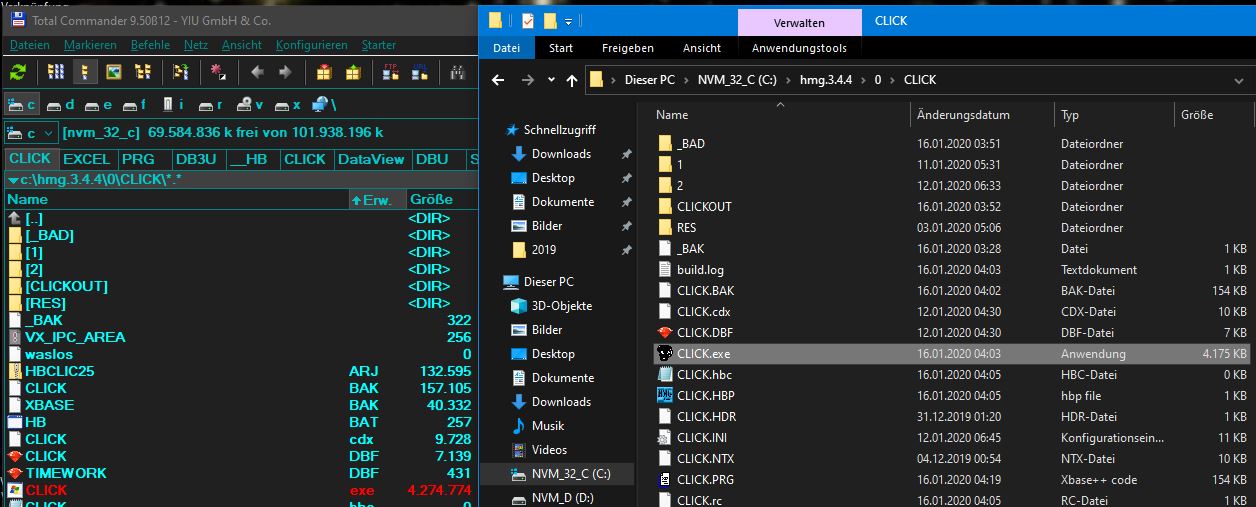
Task: Click the Größe column header in Total Commander
Action: (431, 200)
